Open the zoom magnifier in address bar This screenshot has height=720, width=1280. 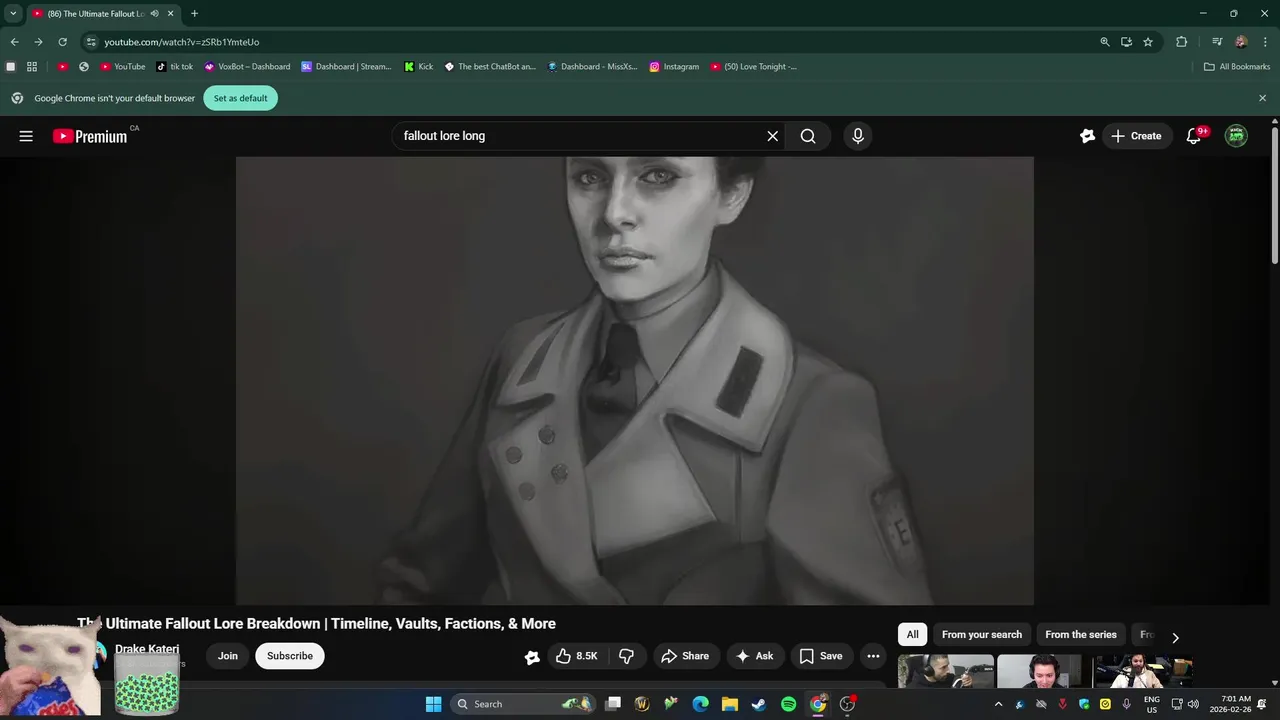click(x=1105, y=42)
